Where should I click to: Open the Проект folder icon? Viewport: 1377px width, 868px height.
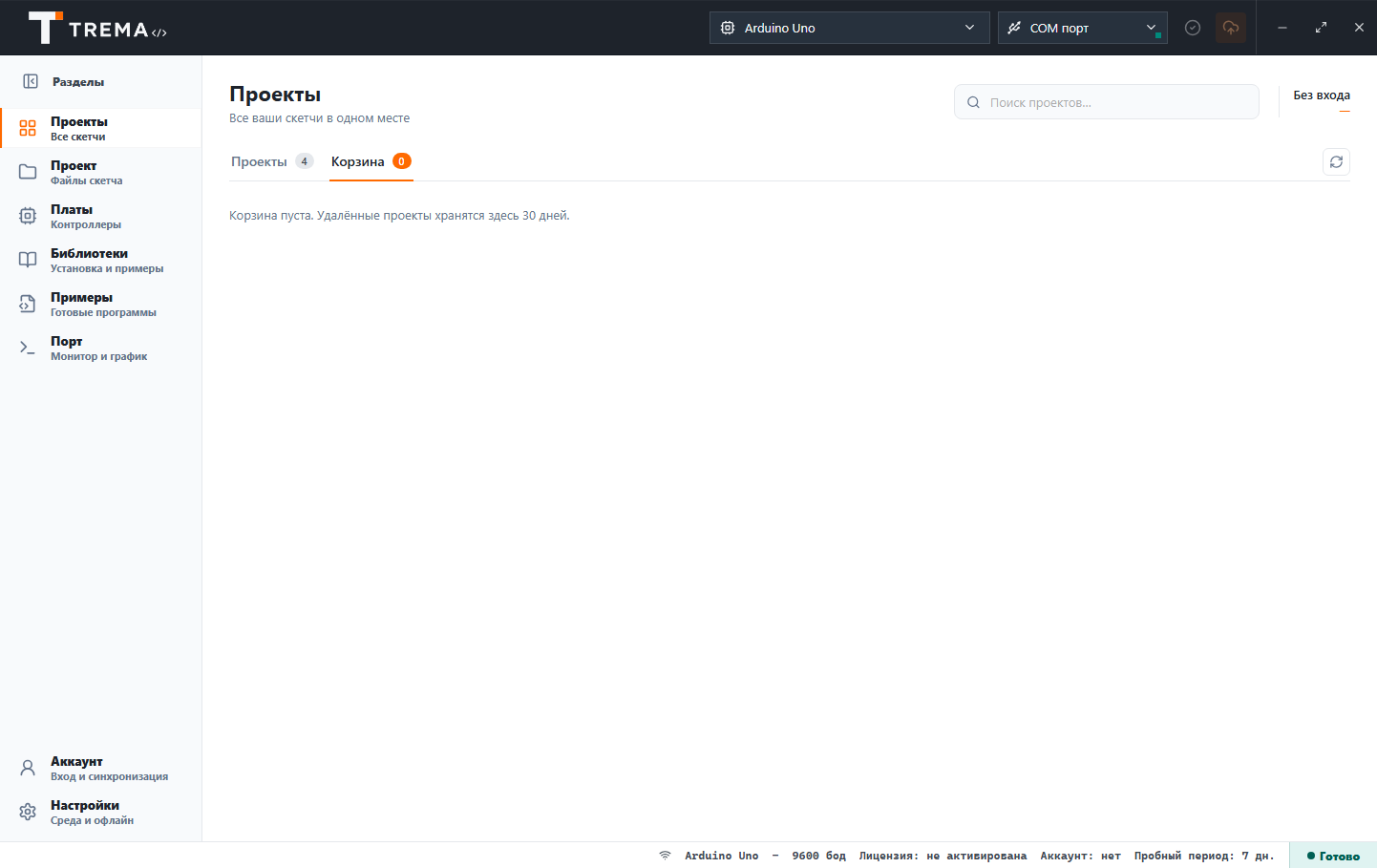pyautogui.click(x=28, y=172)
